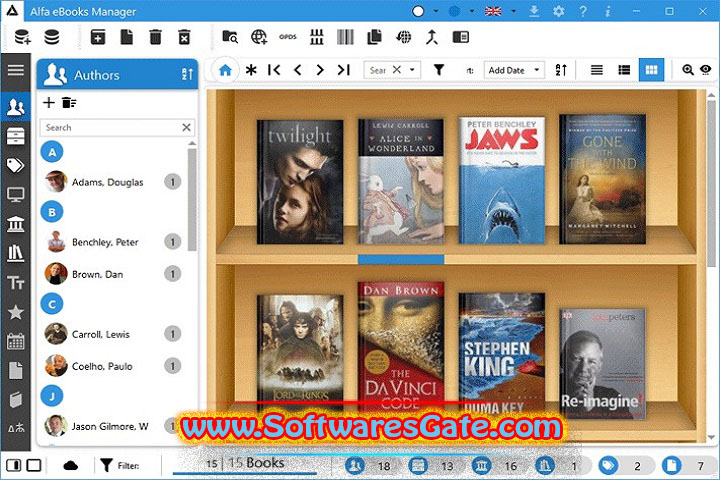Jump to last page arrow

click(x=343, y=70)
